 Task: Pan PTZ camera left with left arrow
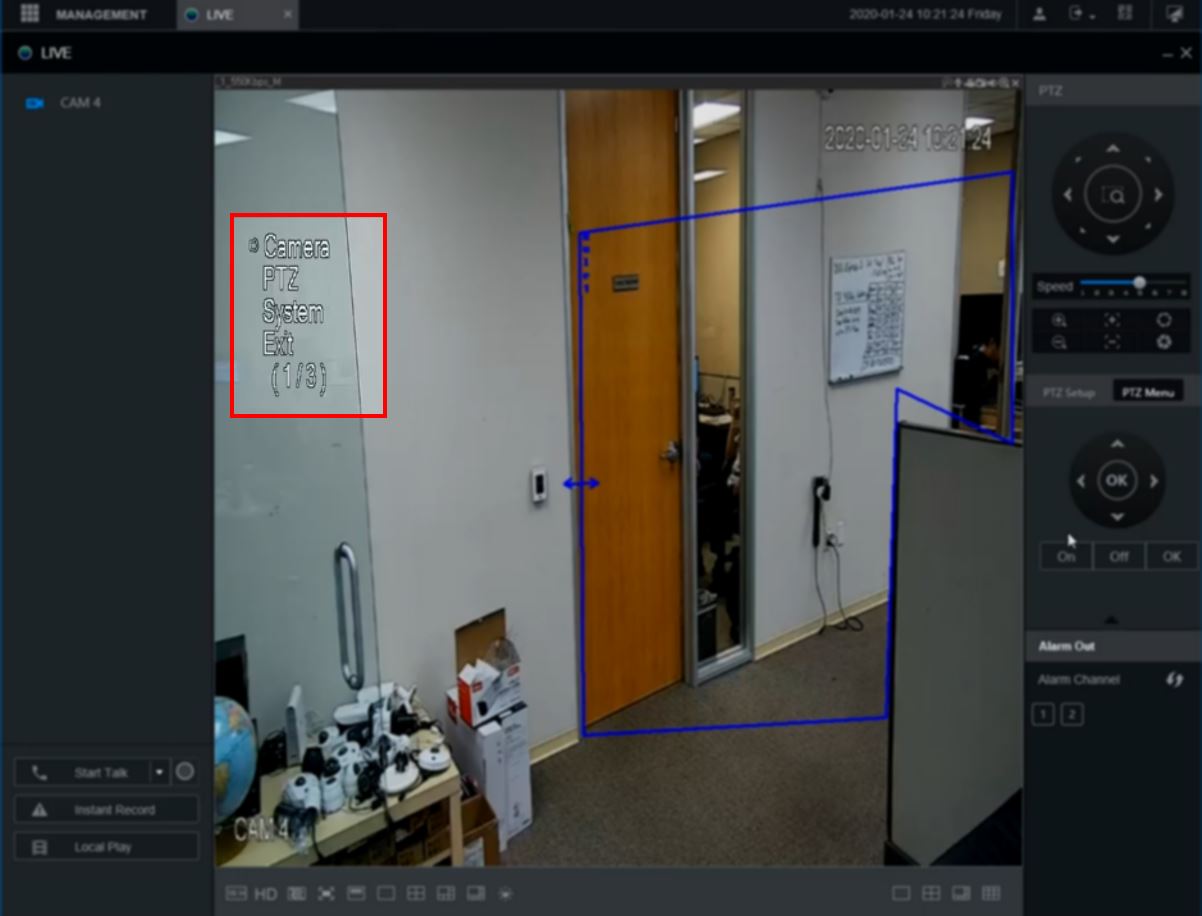pos(1067,196)
